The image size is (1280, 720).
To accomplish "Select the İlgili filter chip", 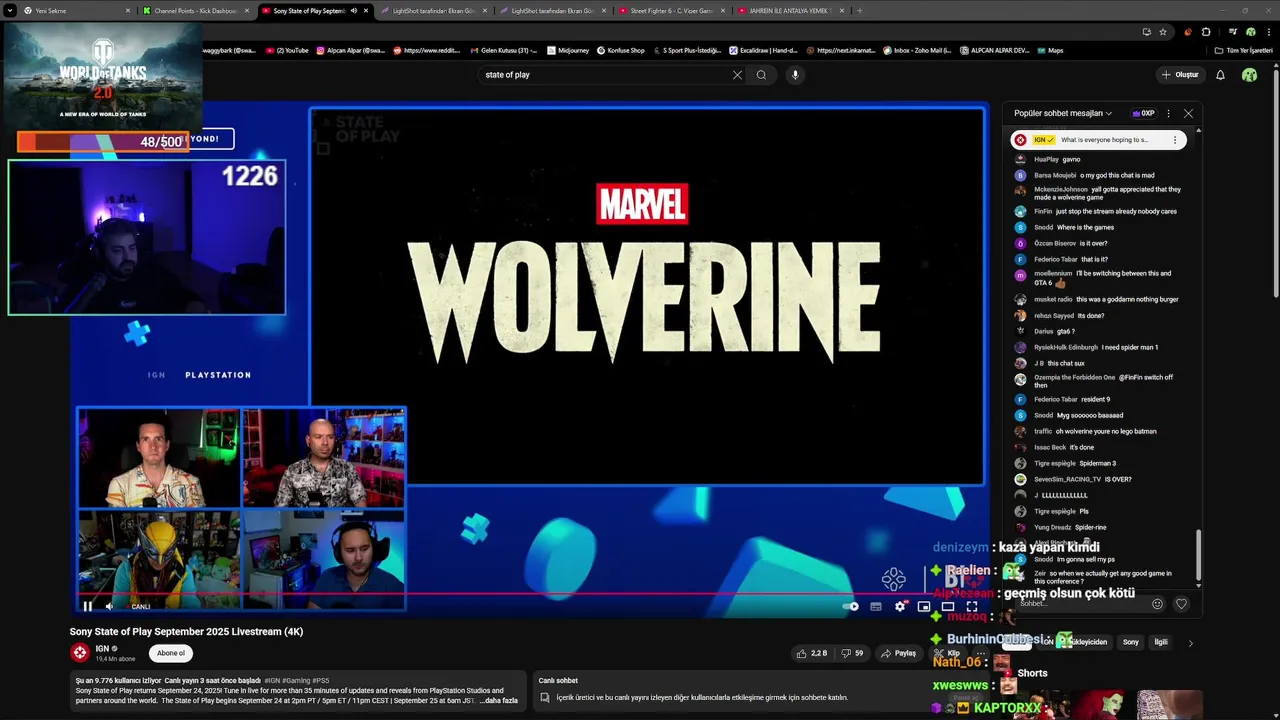I will pos(1161,642).
